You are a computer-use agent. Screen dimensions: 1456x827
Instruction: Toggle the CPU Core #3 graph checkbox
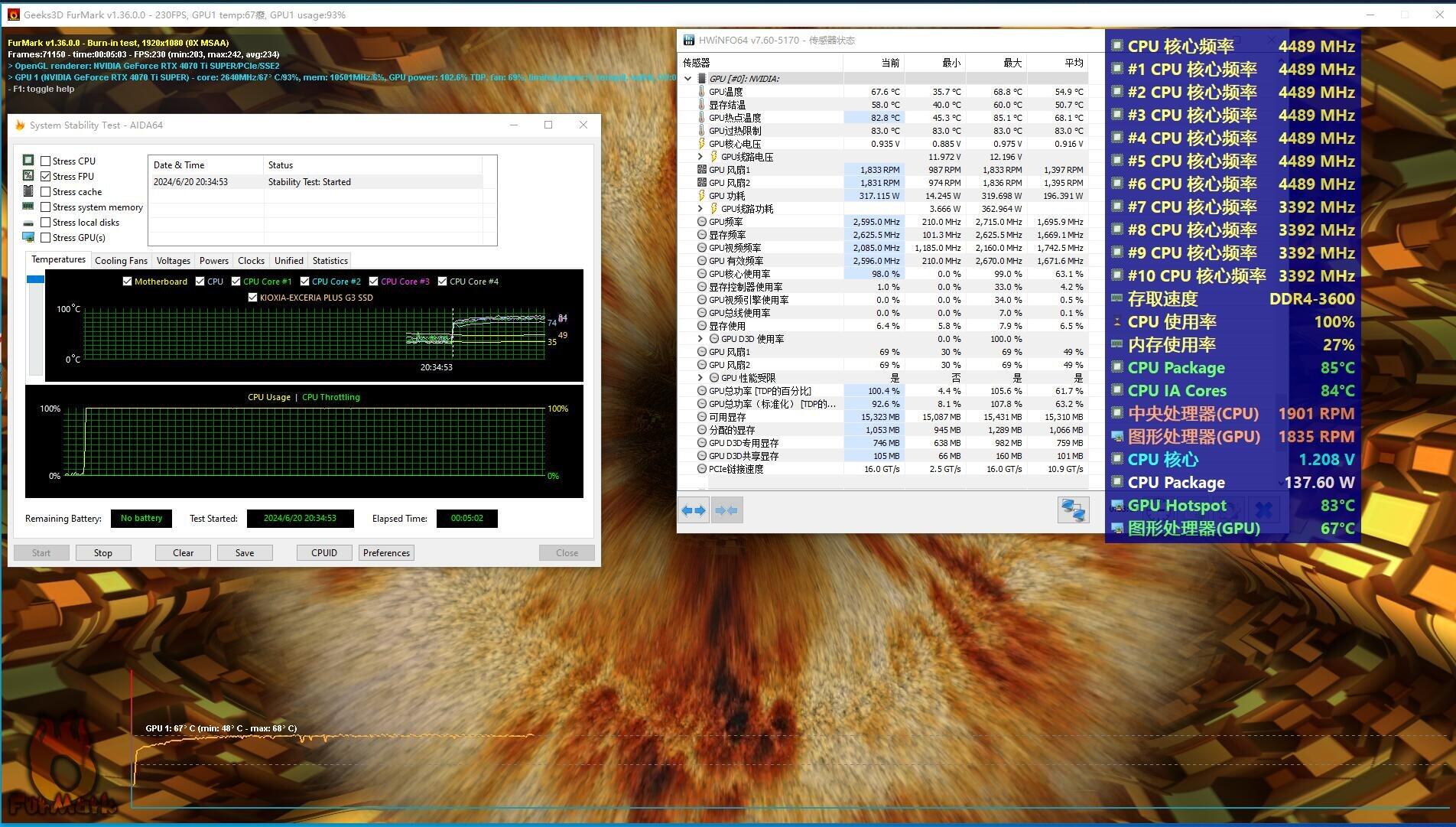(373, 282)
